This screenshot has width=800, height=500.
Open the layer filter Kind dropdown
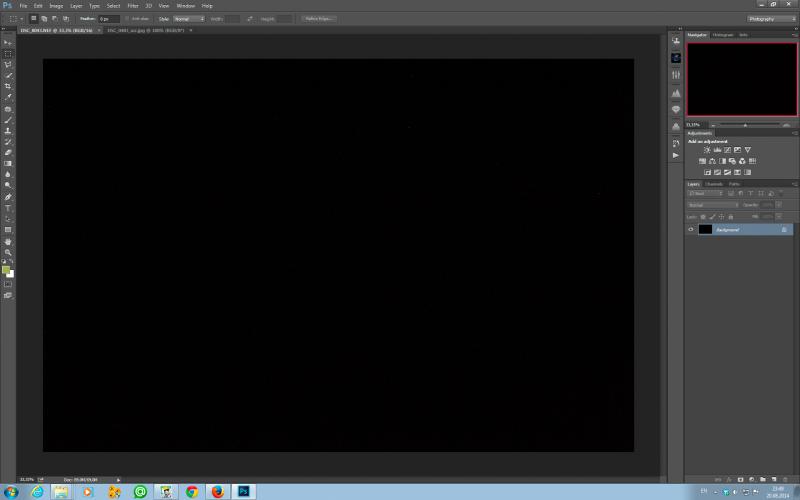pyautogui.click(x=706, y=194)
